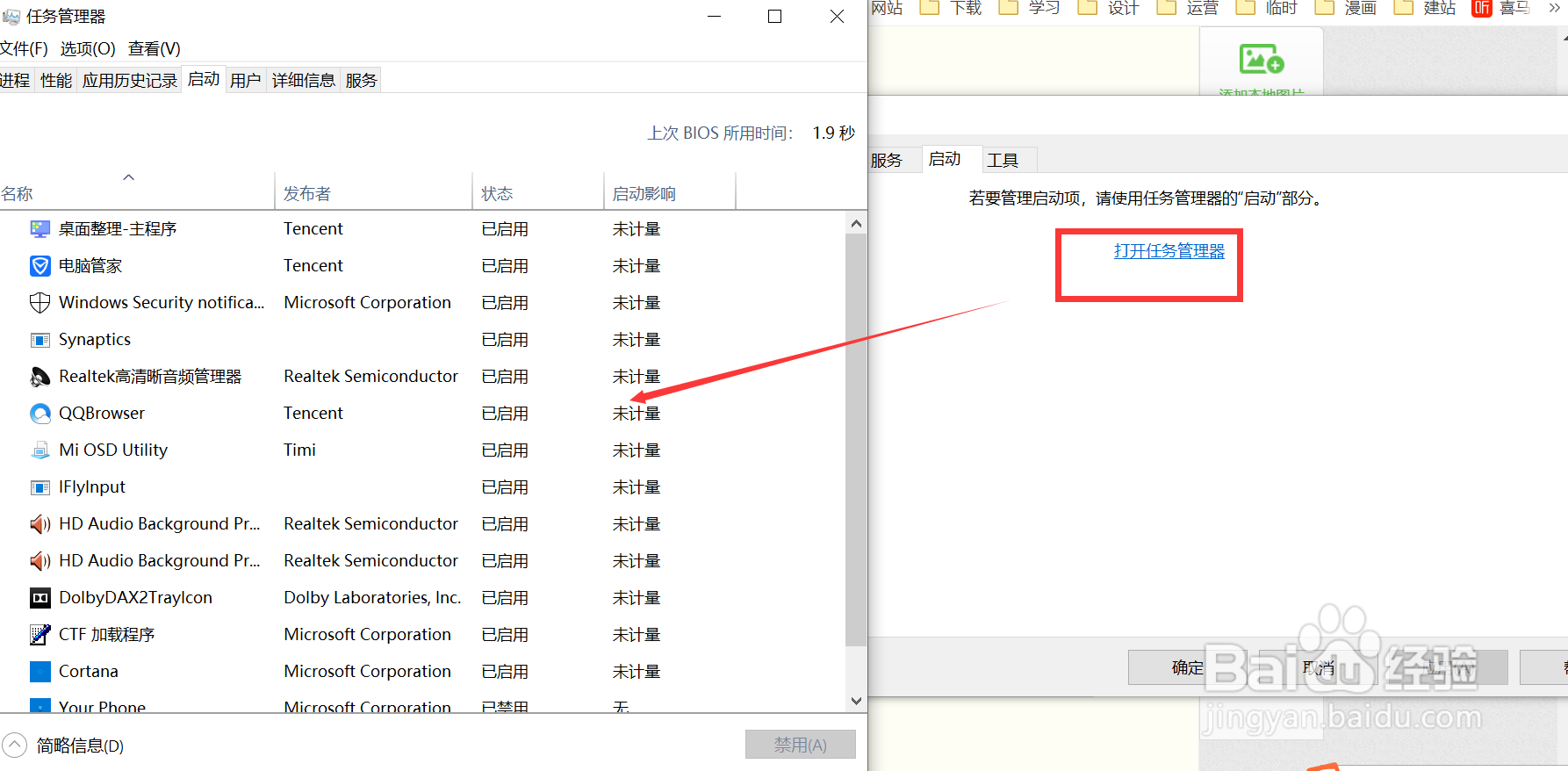Click 未计量 impact in IFlyInput row
Image resolution: width=1568 pixels, height=771 pixels.
coord(637,487)
